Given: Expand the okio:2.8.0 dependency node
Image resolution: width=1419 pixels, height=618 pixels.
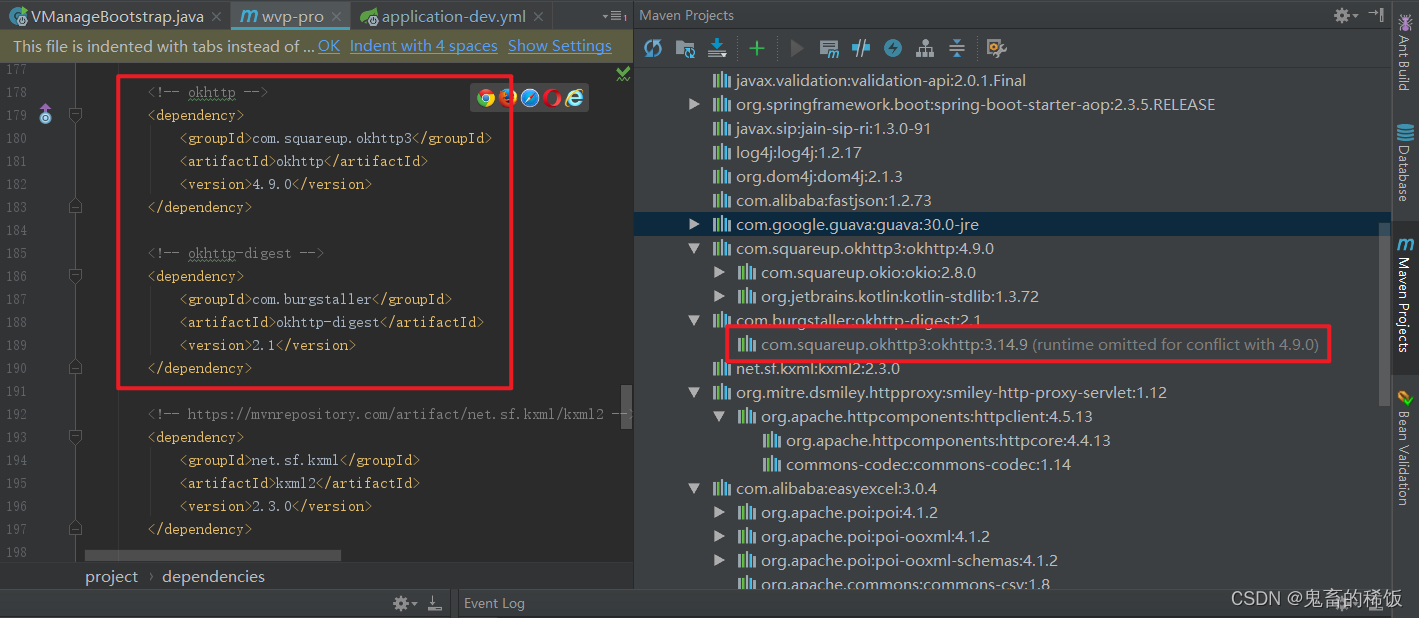Looking at the screenshot, I should click(719, 273).
